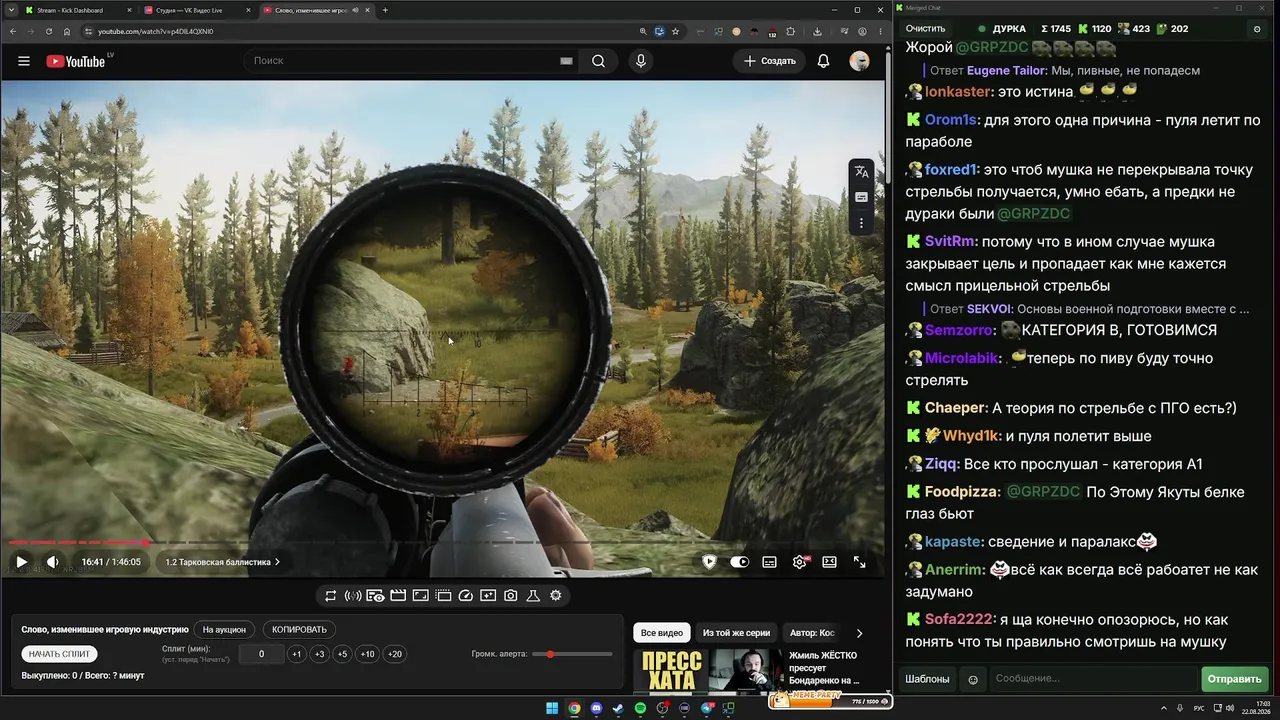This screenshot has width=1280, height=720.
Task: Open chapter 1.2 Тарковская баллистика
Action: [x=222, y=562]
